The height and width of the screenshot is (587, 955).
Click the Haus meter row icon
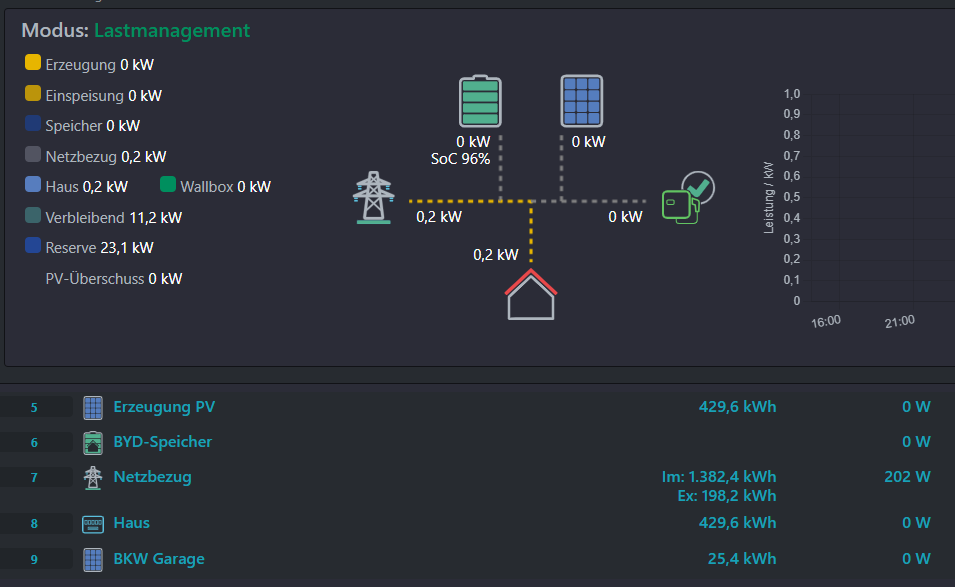93,524
